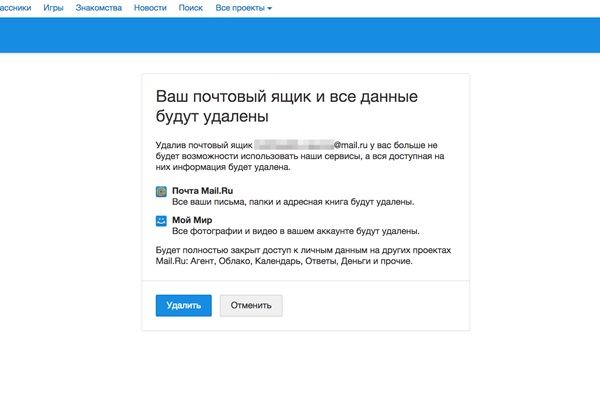Viewport: 600px width, 402px height.
Task: Click text about письма, папки и адресная книга
Action: pos(293,202)
